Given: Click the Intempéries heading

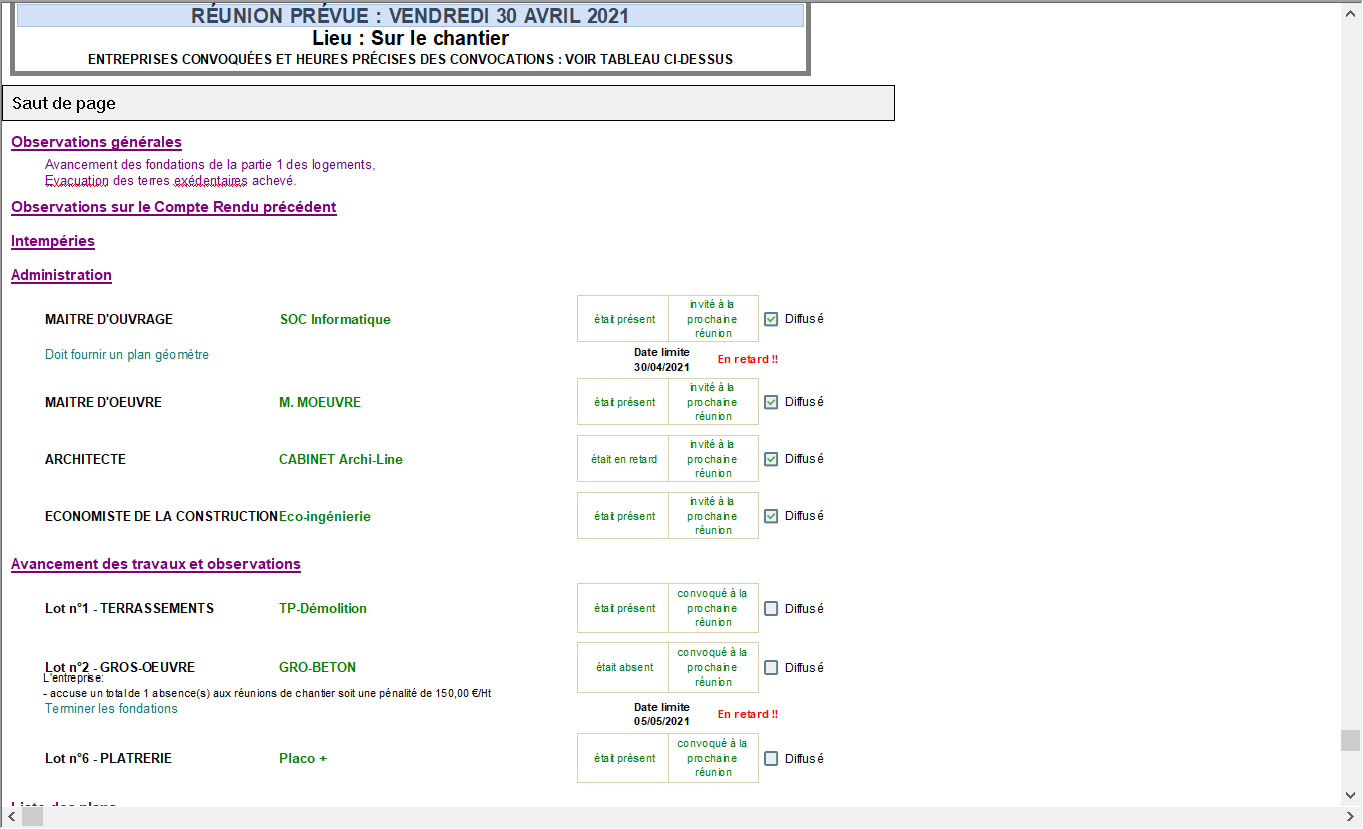Looking at the screenshot, I should tap(53, 241).
